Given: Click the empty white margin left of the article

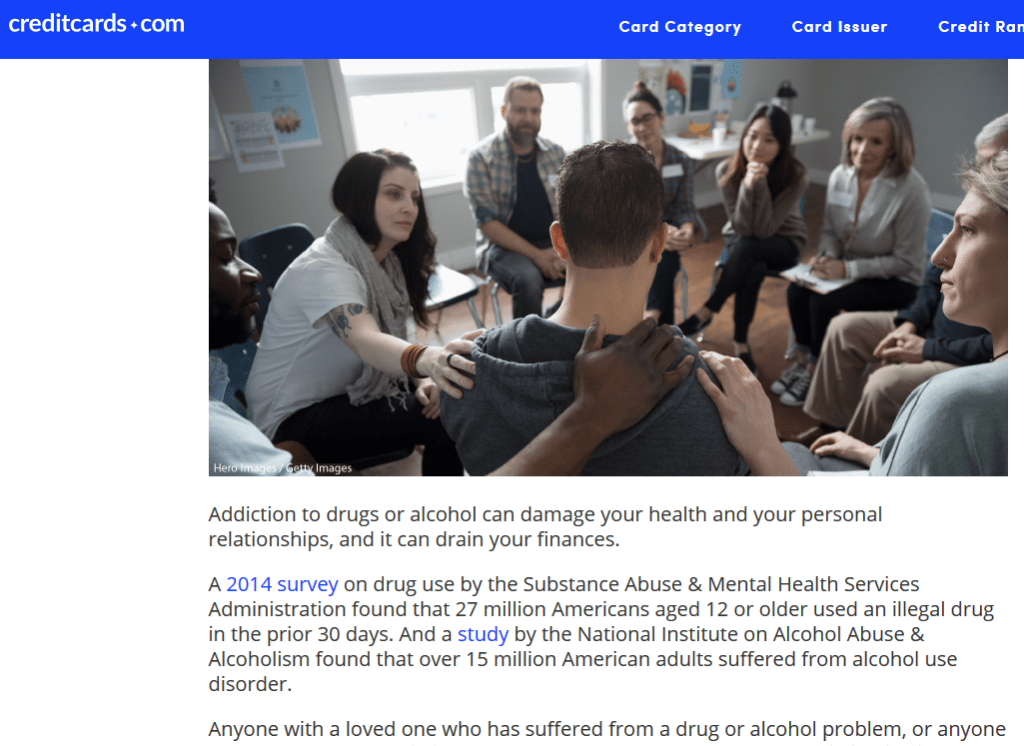Looking at the screenshot, I should [x=104, y=392].
